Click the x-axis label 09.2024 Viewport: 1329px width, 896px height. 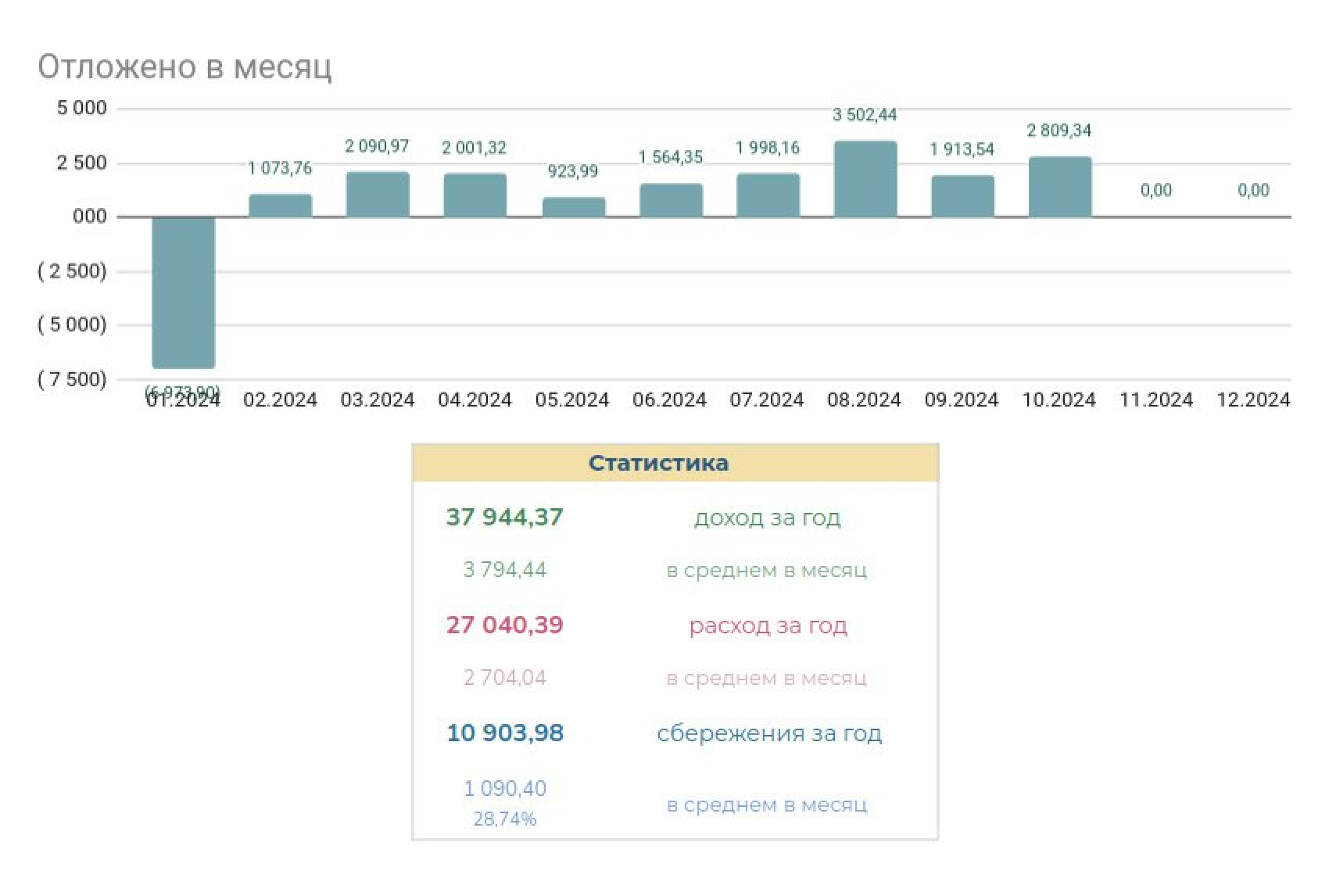(962, 400)
